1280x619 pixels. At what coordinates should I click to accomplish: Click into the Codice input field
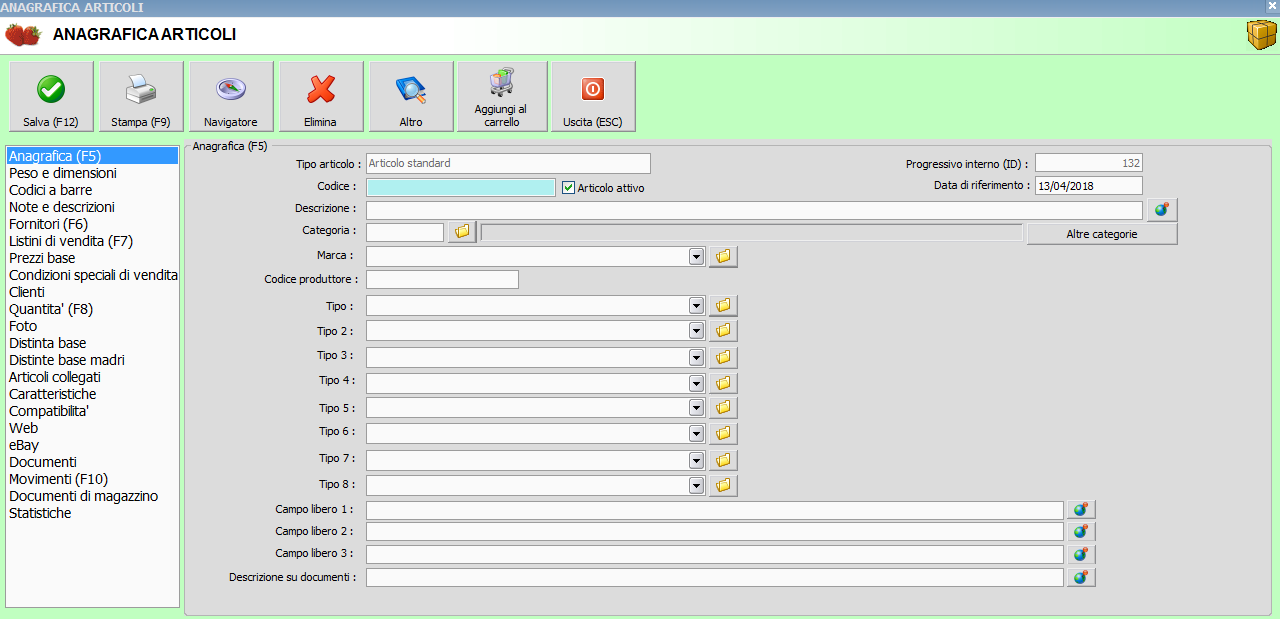[460, 187]
